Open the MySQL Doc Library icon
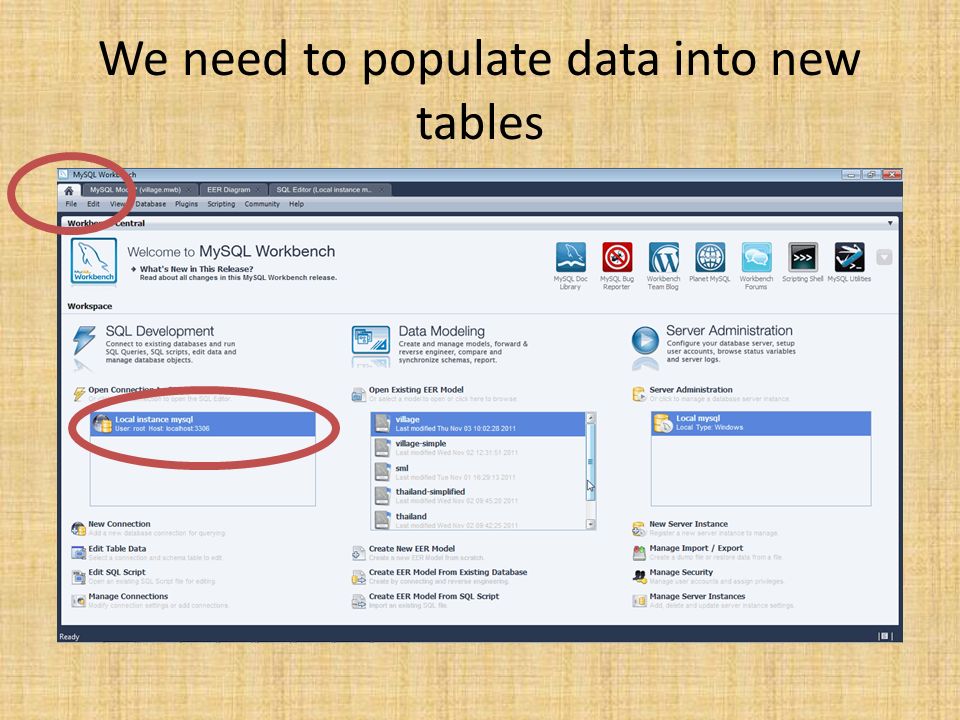Image resolution: width=960 pixels, height=720 pixels. tap(571, 257)
